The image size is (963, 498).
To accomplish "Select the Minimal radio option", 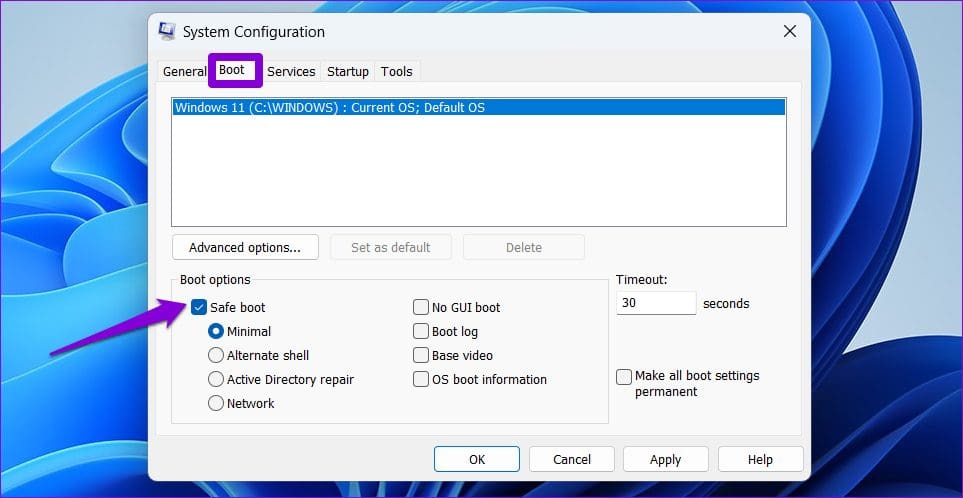I will (216, 331).
